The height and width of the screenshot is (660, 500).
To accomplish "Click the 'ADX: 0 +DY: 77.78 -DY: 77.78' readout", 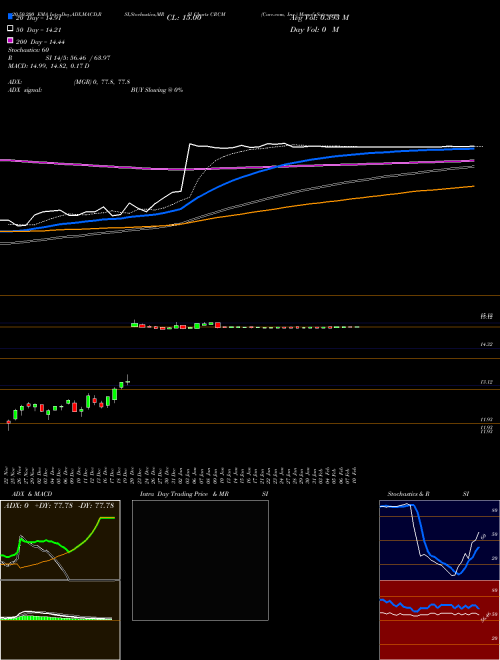I will click(59, 506).
